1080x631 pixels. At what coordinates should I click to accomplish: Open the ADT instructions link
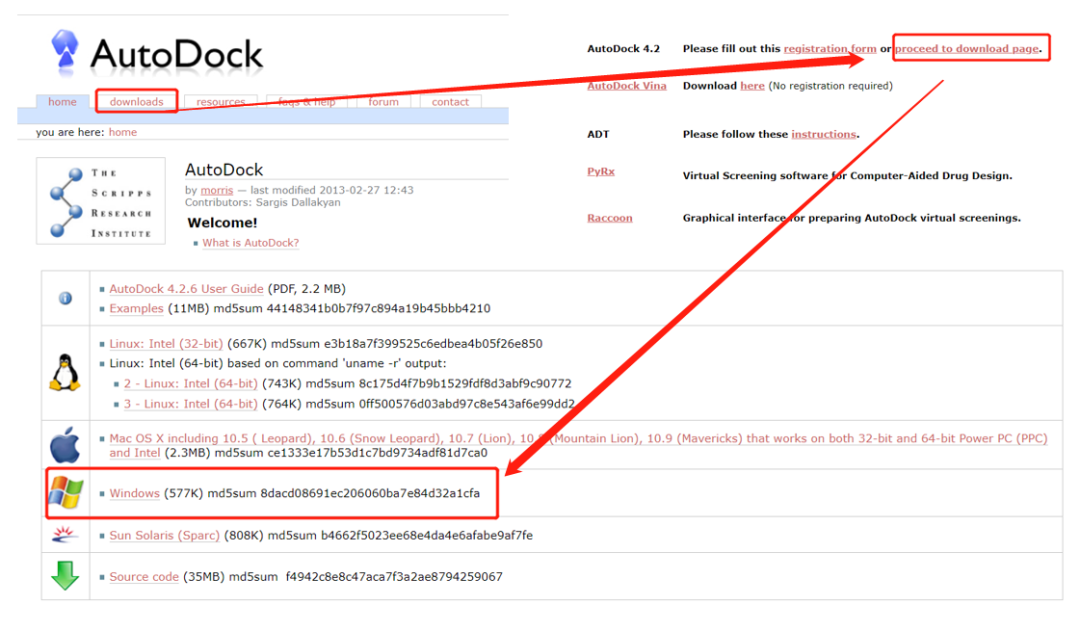coord(824,134)
